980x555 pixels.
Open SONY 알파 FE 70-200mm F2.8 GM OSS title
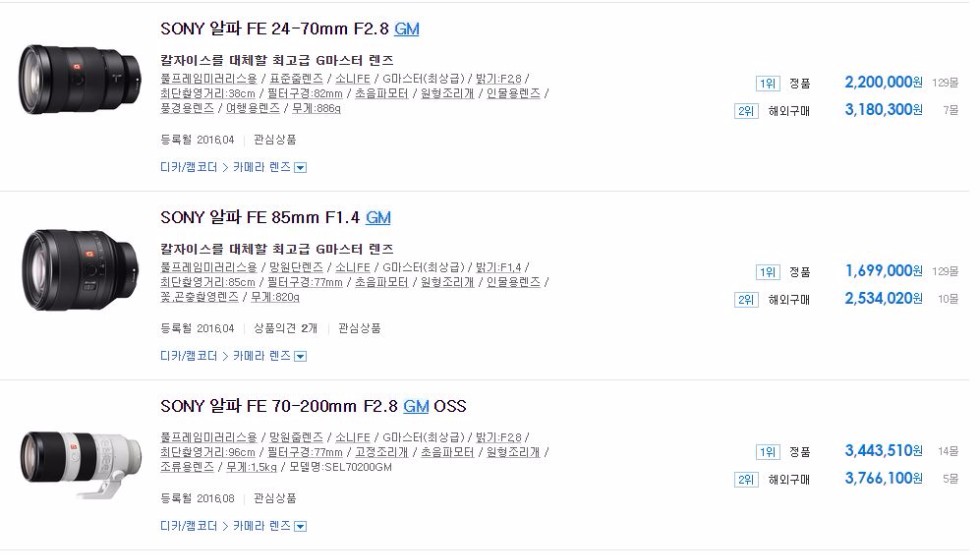click(x=313, y=406)
